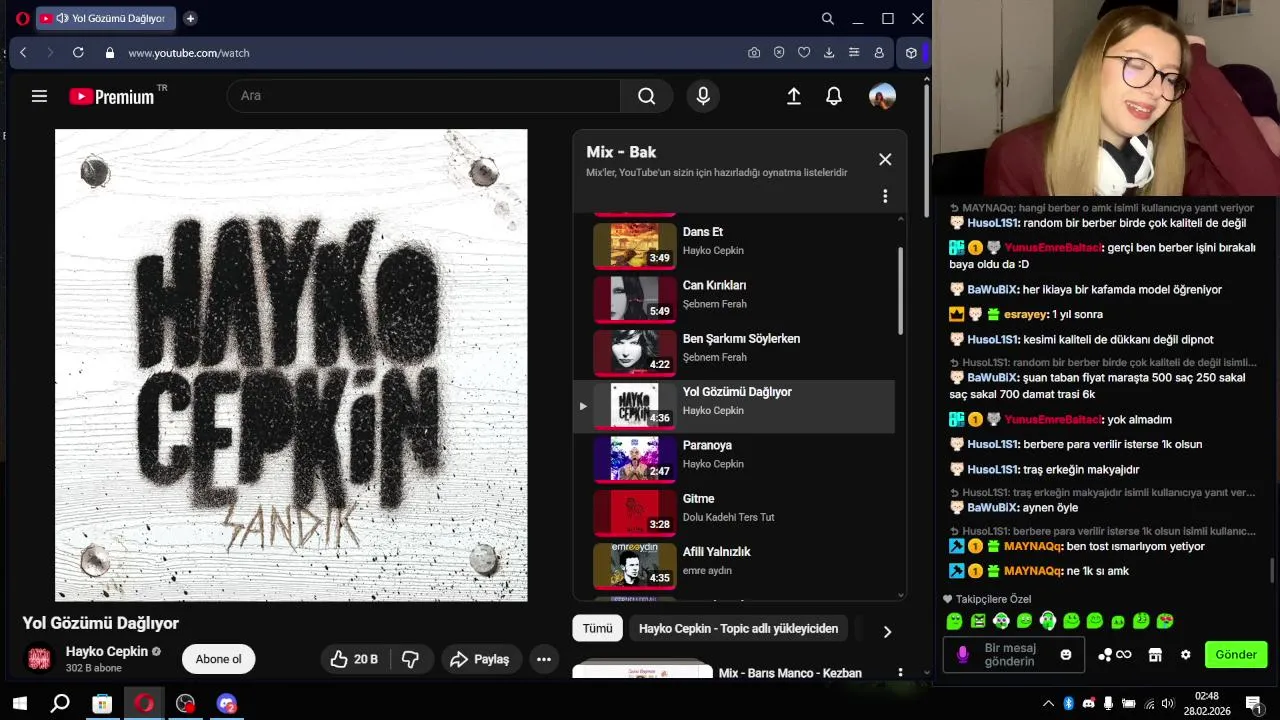
Task: Click the chat vertical scrollbar
Action: (1272, 570)
